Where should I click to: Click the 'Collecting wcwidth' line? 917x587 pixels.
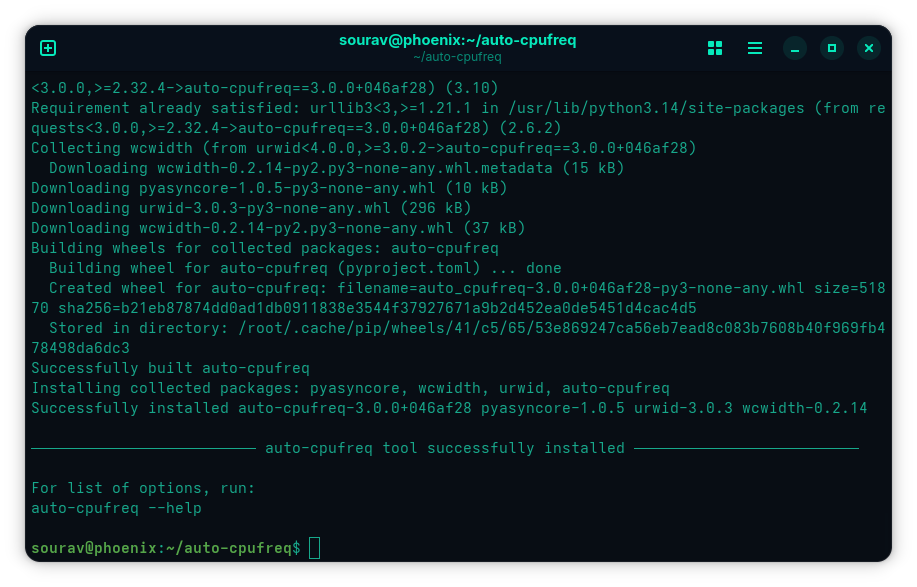point(363,148)
